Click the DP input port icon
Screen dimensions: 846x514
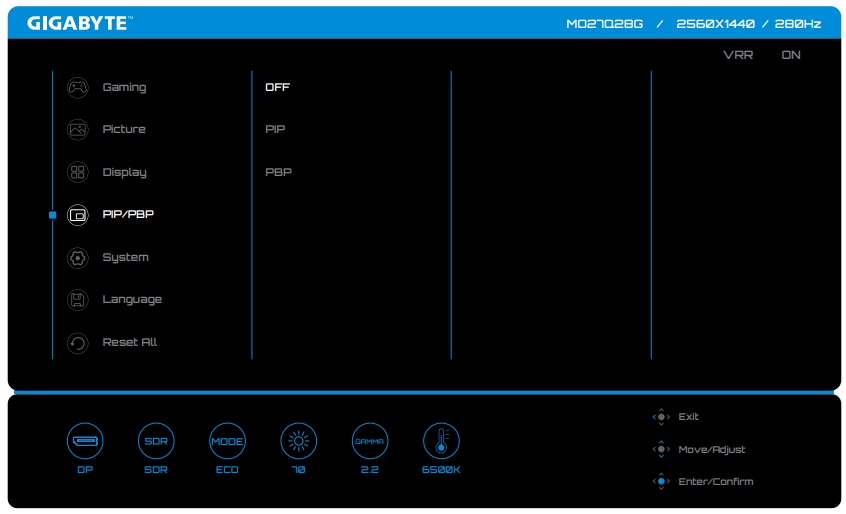[84, 441]
